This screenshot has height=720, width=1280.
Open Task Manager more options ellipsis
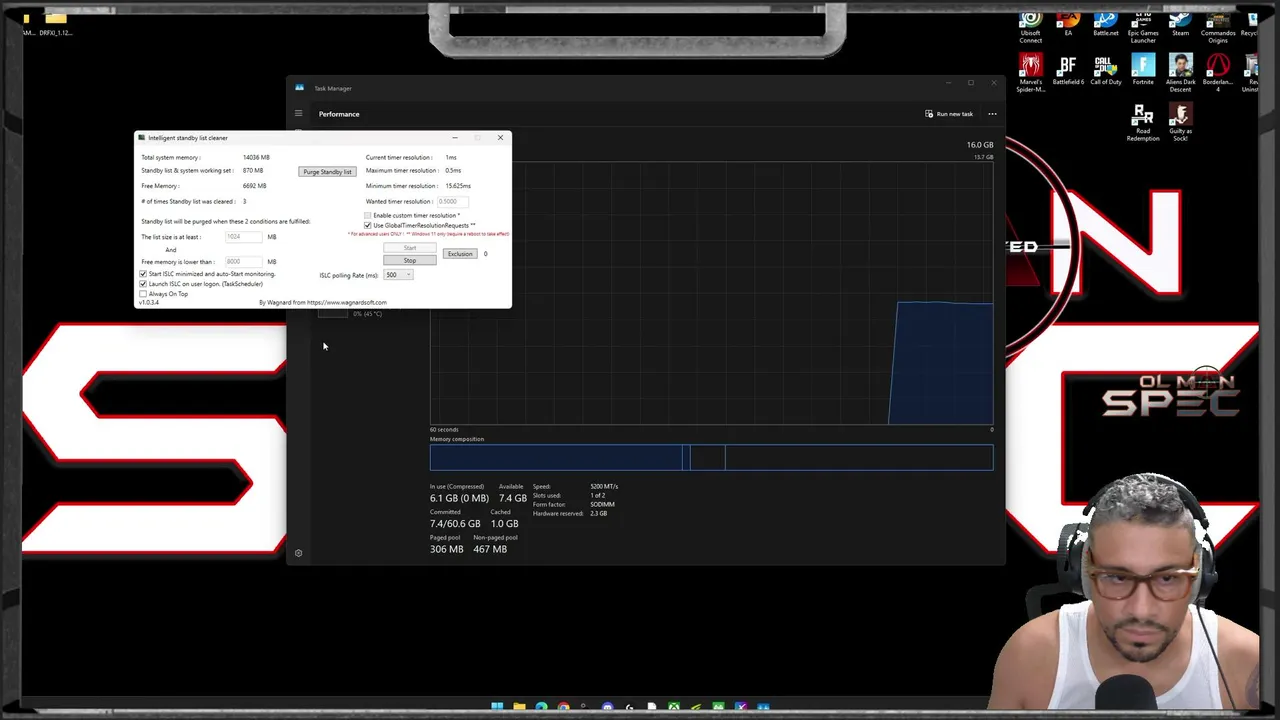point(992,114)
